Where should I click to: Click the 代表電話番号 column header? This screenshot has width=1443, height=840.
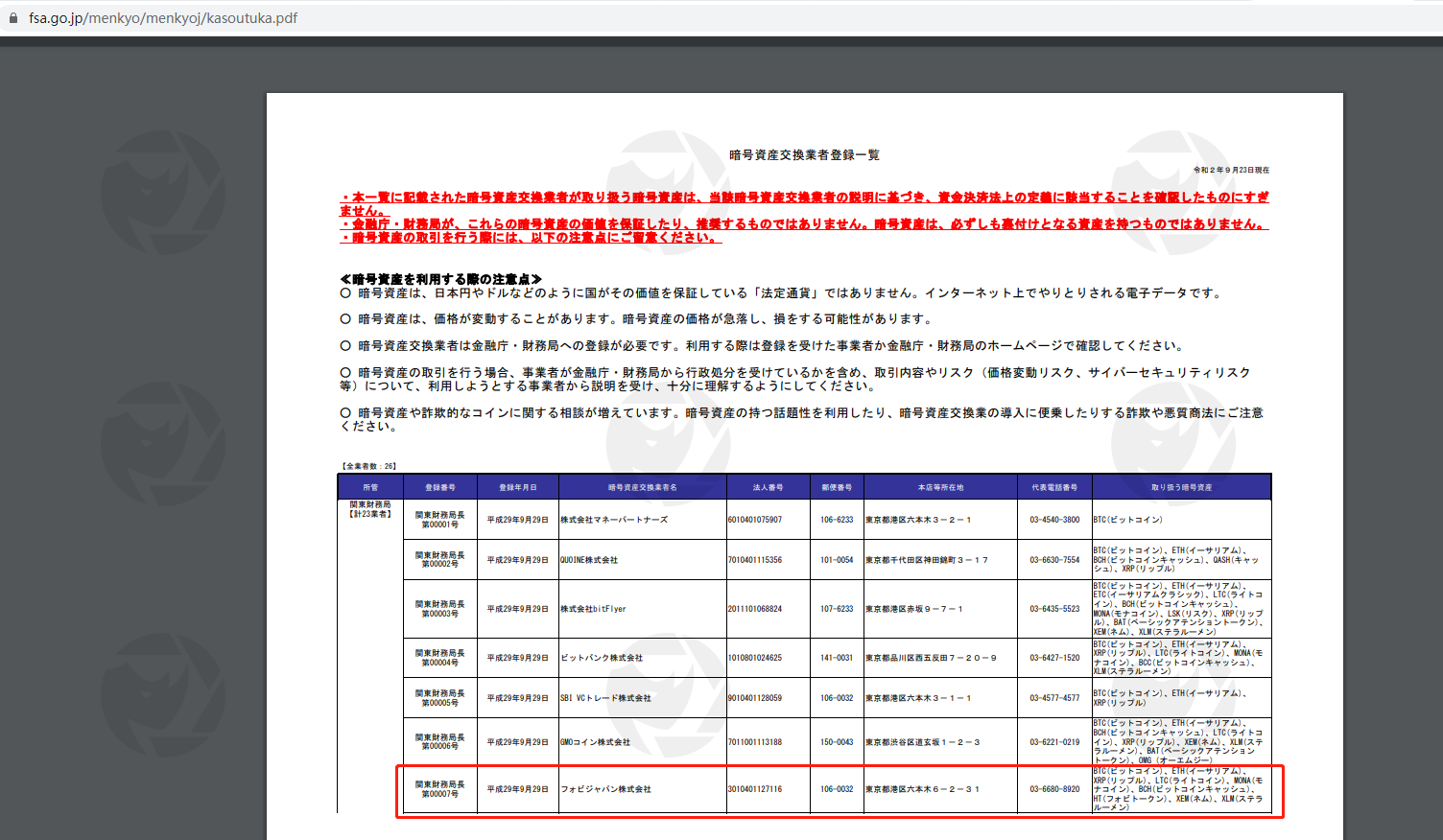tap(1054, 487)
